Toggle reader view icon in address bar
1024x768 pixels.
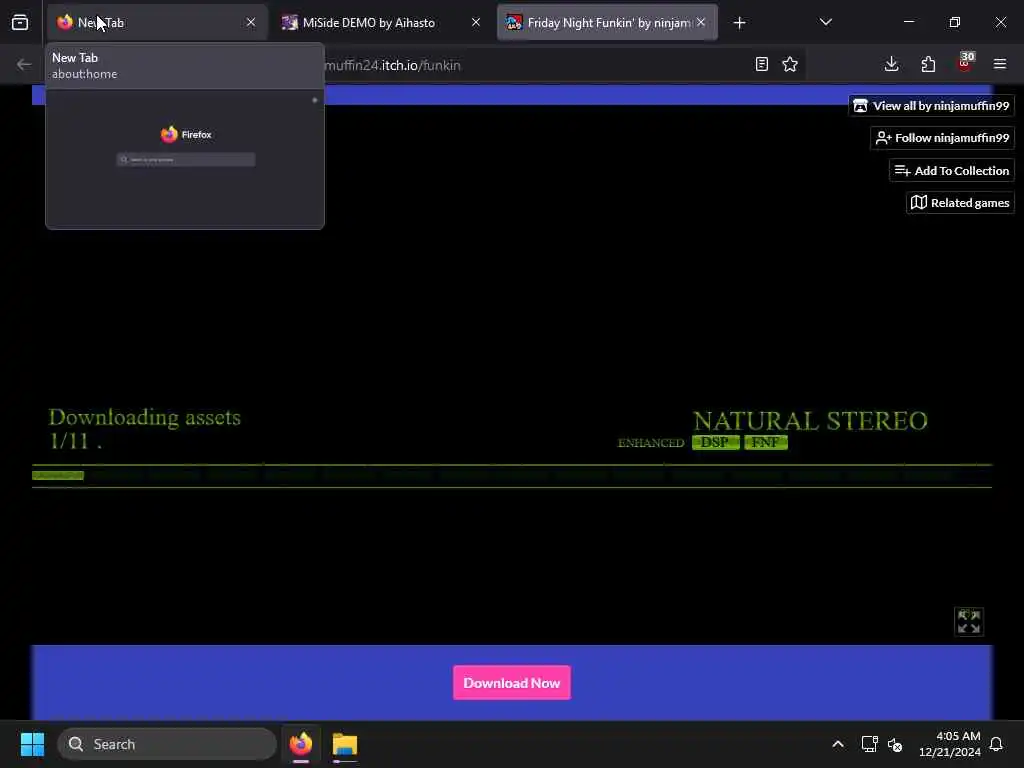[x=761, y=64]
